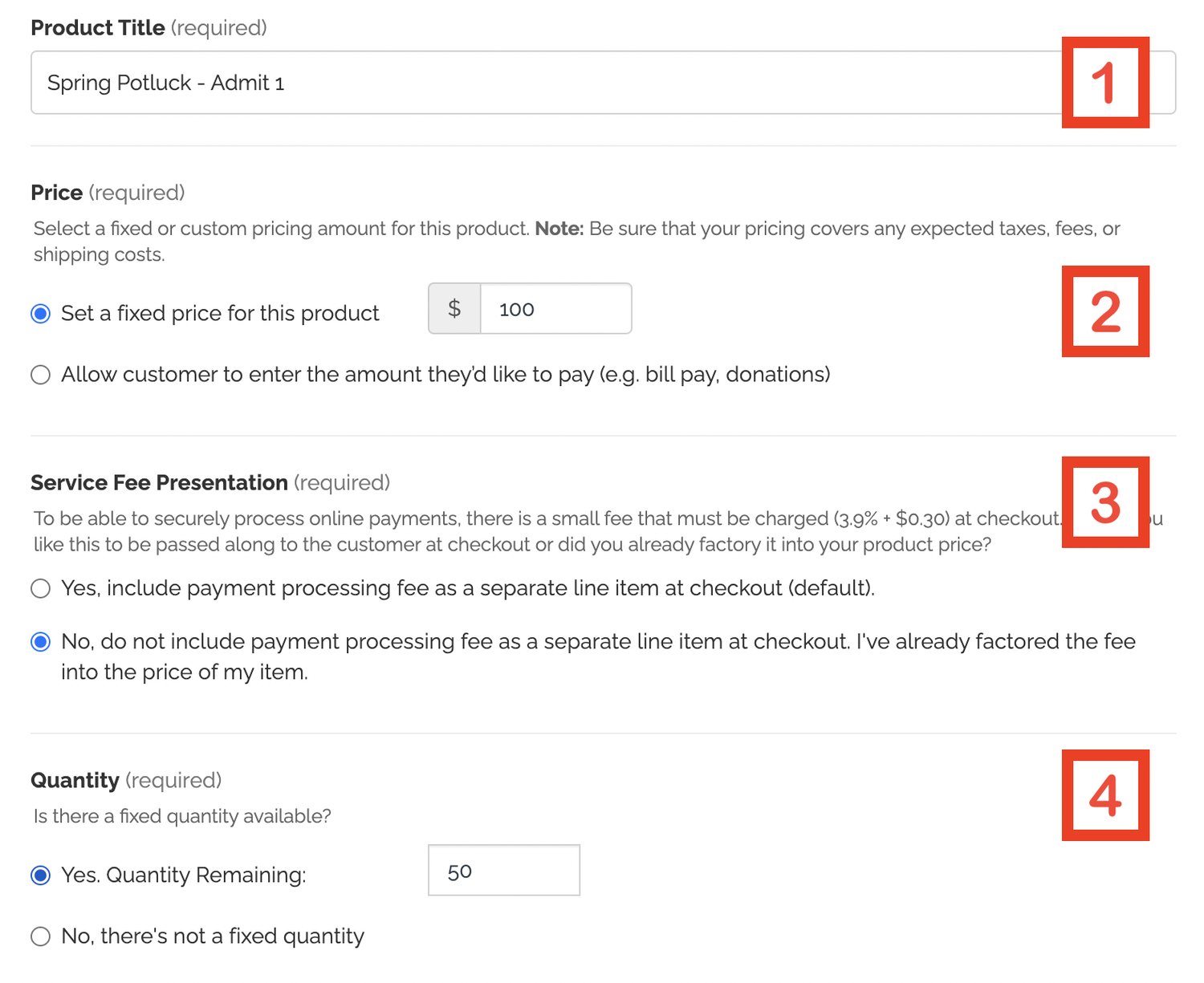Select the Spring Potluck - Admit 1 title text

[x=165, y=82]
